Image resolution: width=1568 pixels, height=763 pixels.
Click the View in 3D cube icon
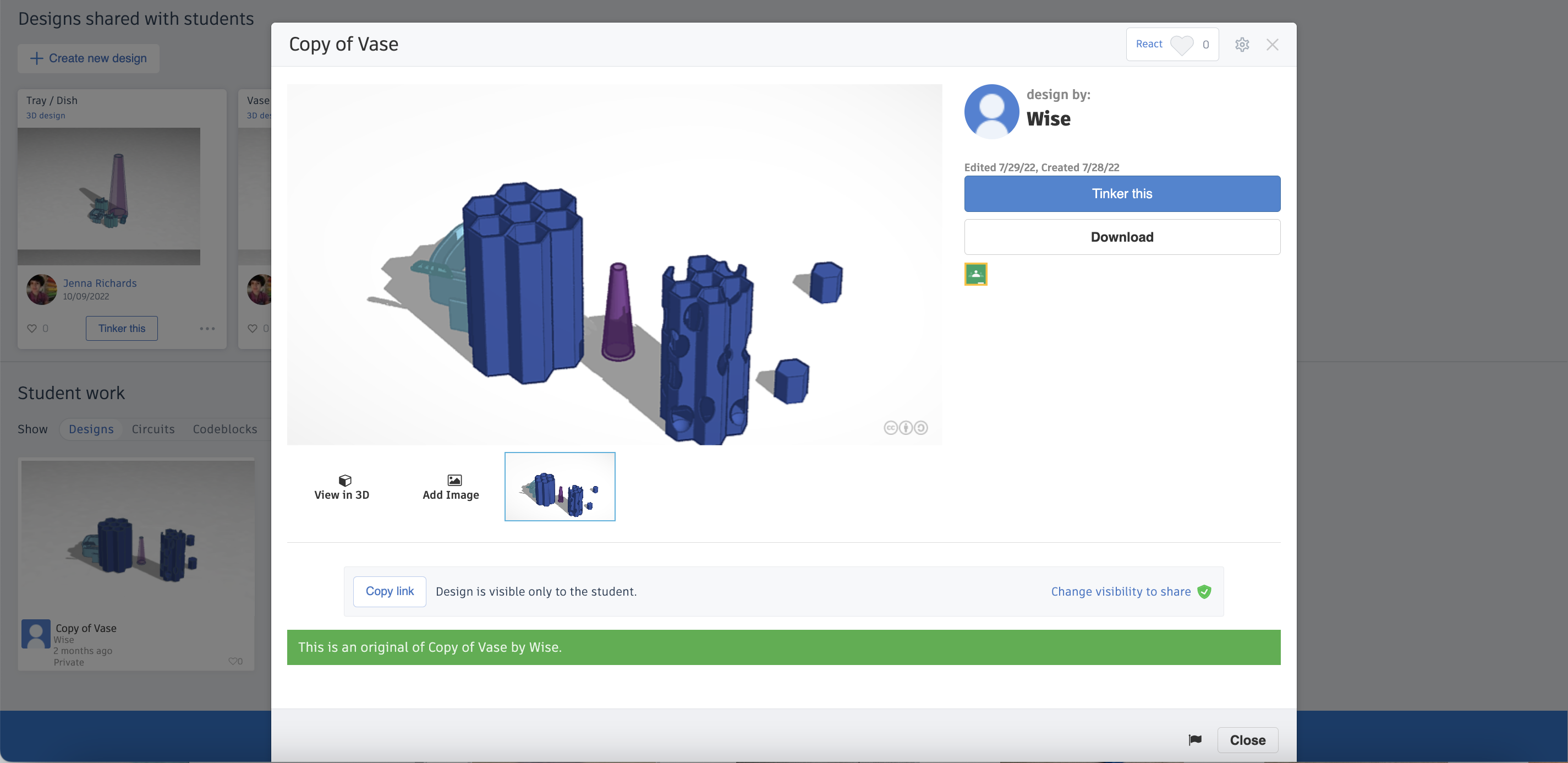pos(344,480)
